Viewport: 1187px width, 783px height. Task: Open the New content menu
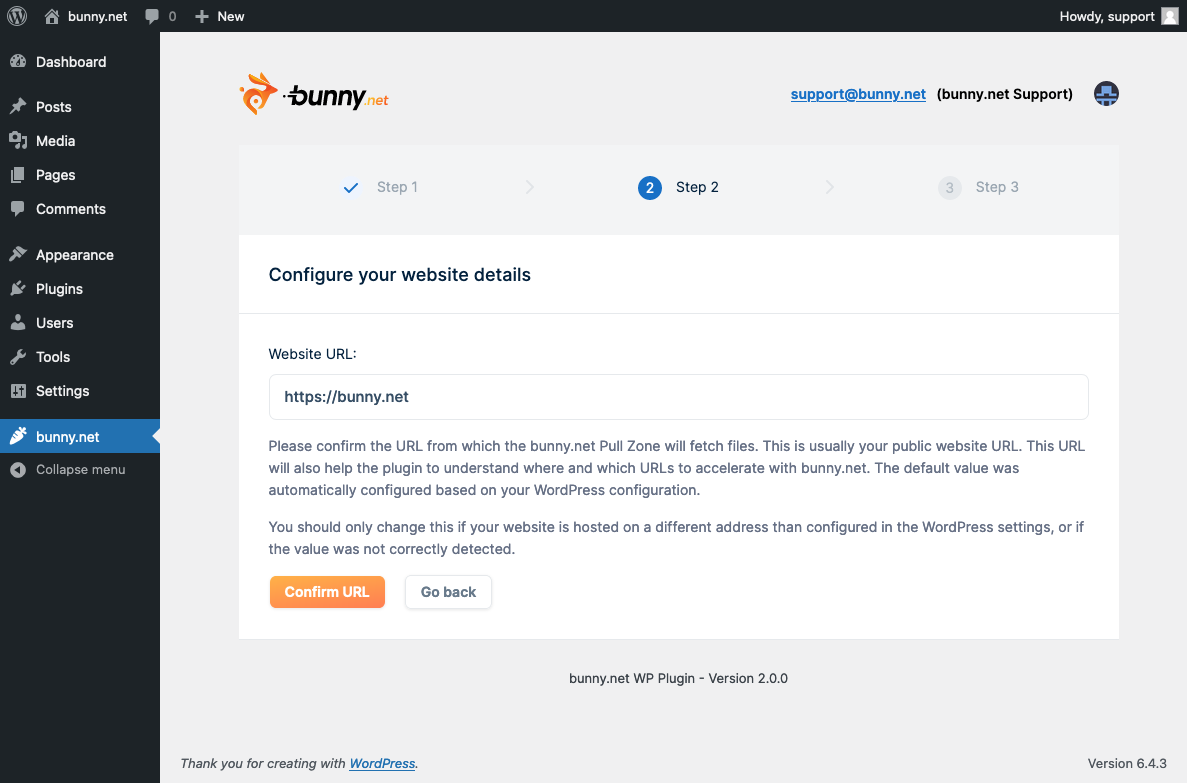tap(218, 15)
